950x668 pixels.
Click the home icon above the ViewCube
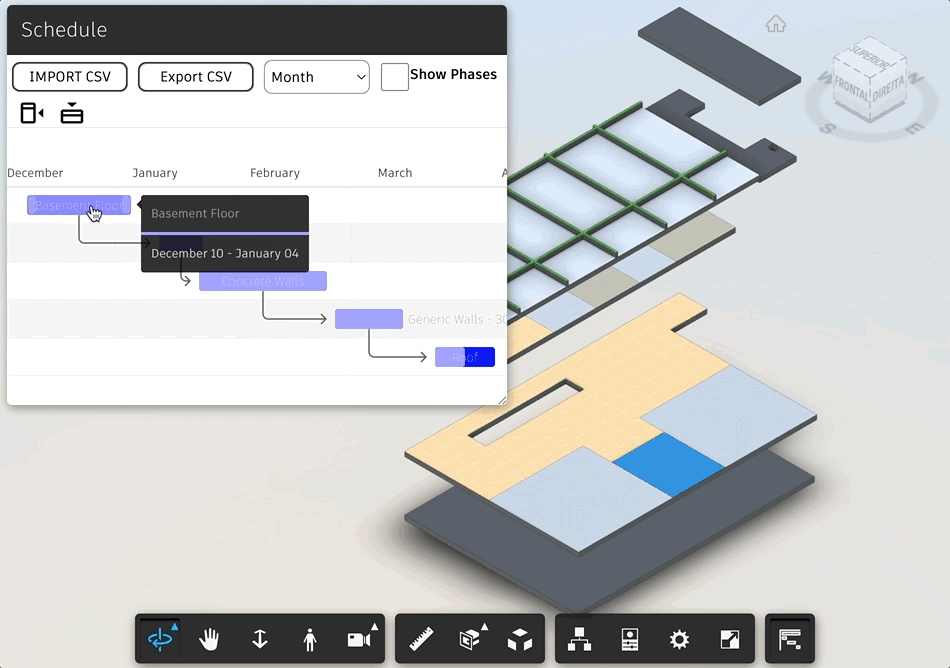(x=776, y=23)
